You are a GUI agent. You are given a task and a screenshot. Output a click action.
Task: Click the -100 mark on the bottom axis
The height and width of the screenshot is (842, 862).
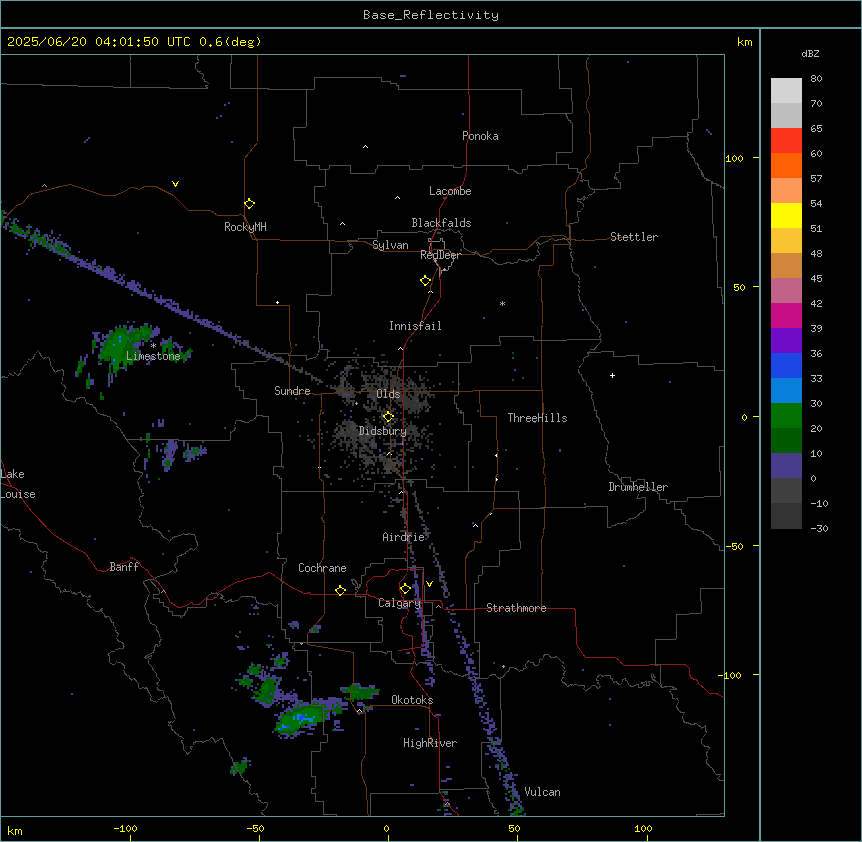tap(125, 828)
